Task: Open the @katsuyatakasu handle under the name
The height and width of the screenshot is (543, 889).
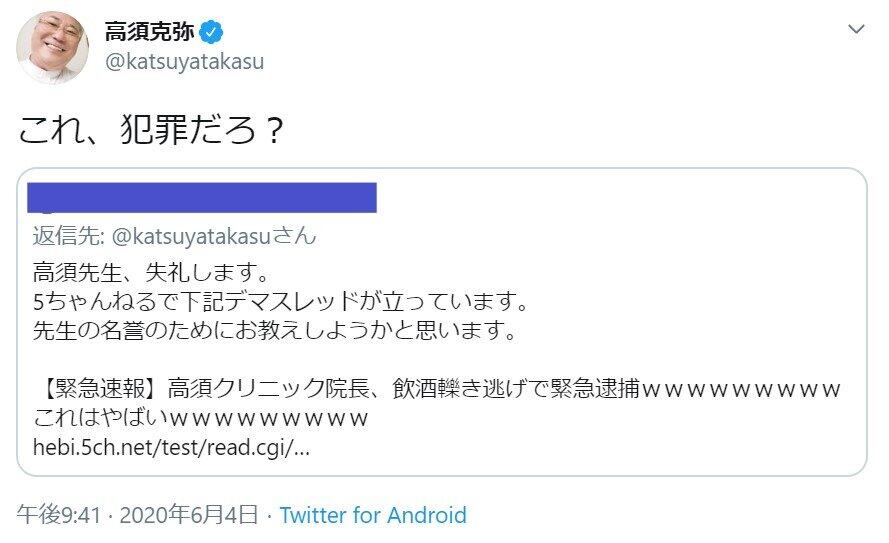Action: click(x=184, y=62)
